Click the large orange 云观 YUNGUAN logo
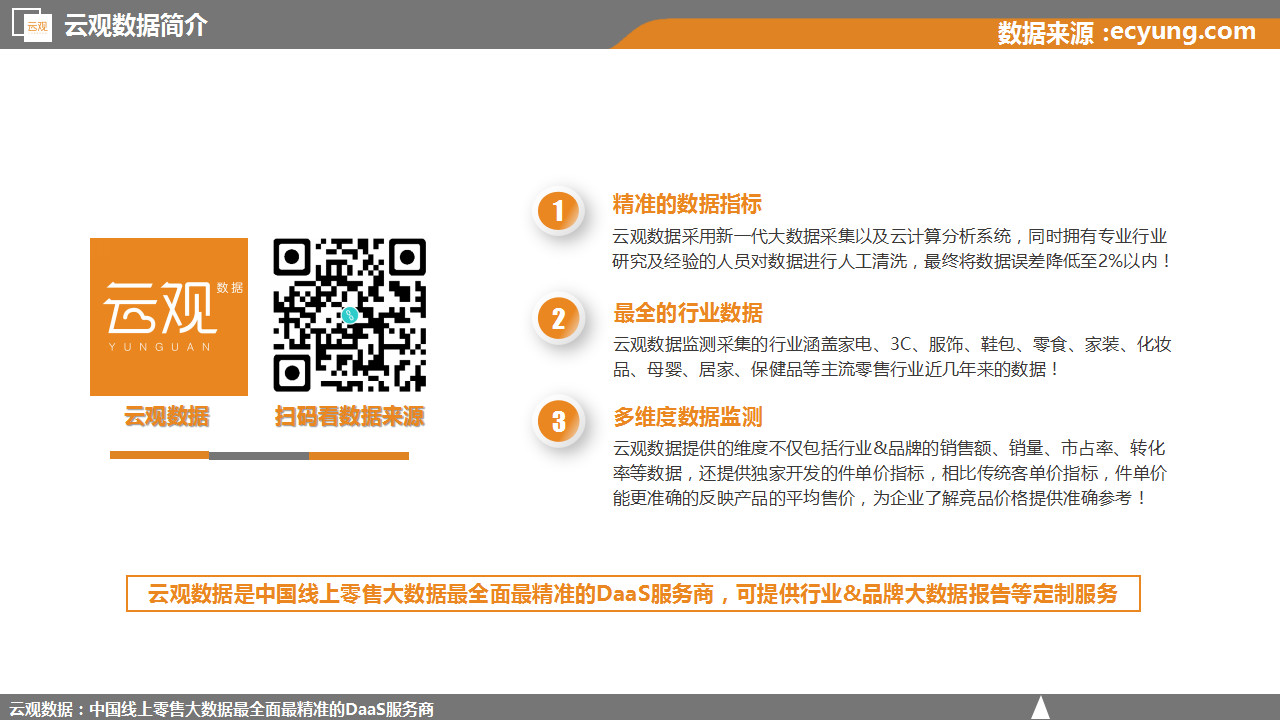The width and height of the screenshot is (1280, 720). (x=169, y=317)
